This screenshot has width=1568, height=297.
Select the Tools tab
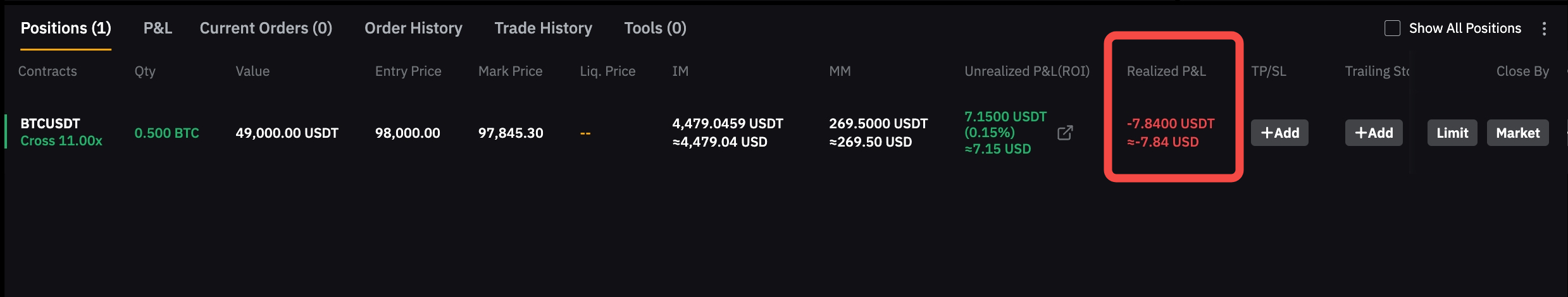click(x=655, y=28)
